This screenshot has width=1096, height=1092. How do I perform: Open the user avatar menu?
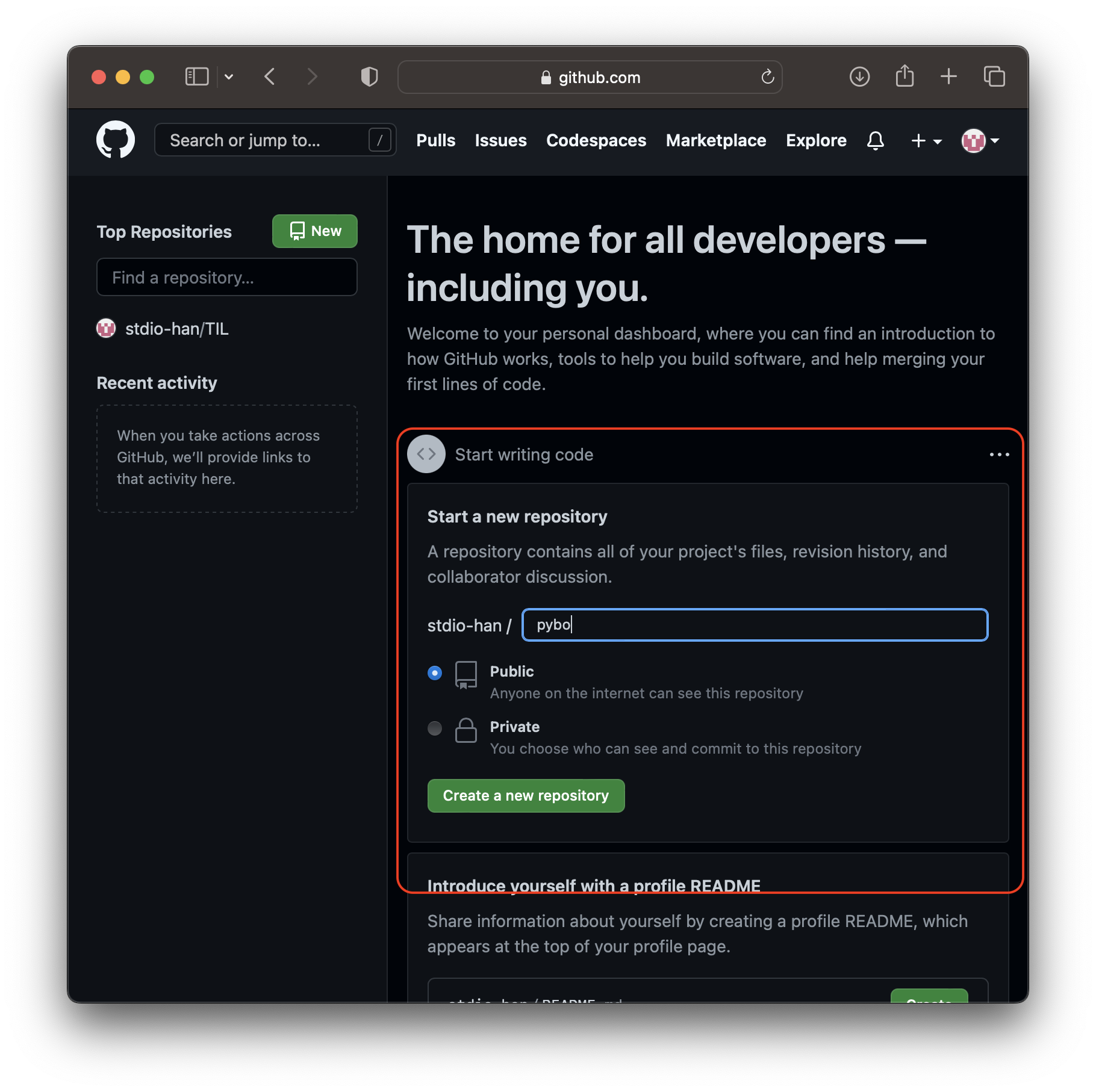[x=980, y=141]
